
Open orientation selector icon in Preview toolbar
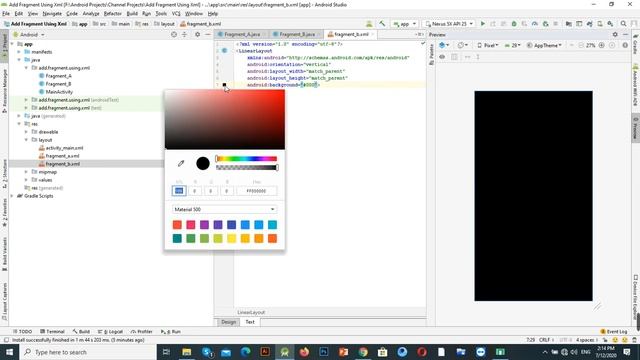462,45
